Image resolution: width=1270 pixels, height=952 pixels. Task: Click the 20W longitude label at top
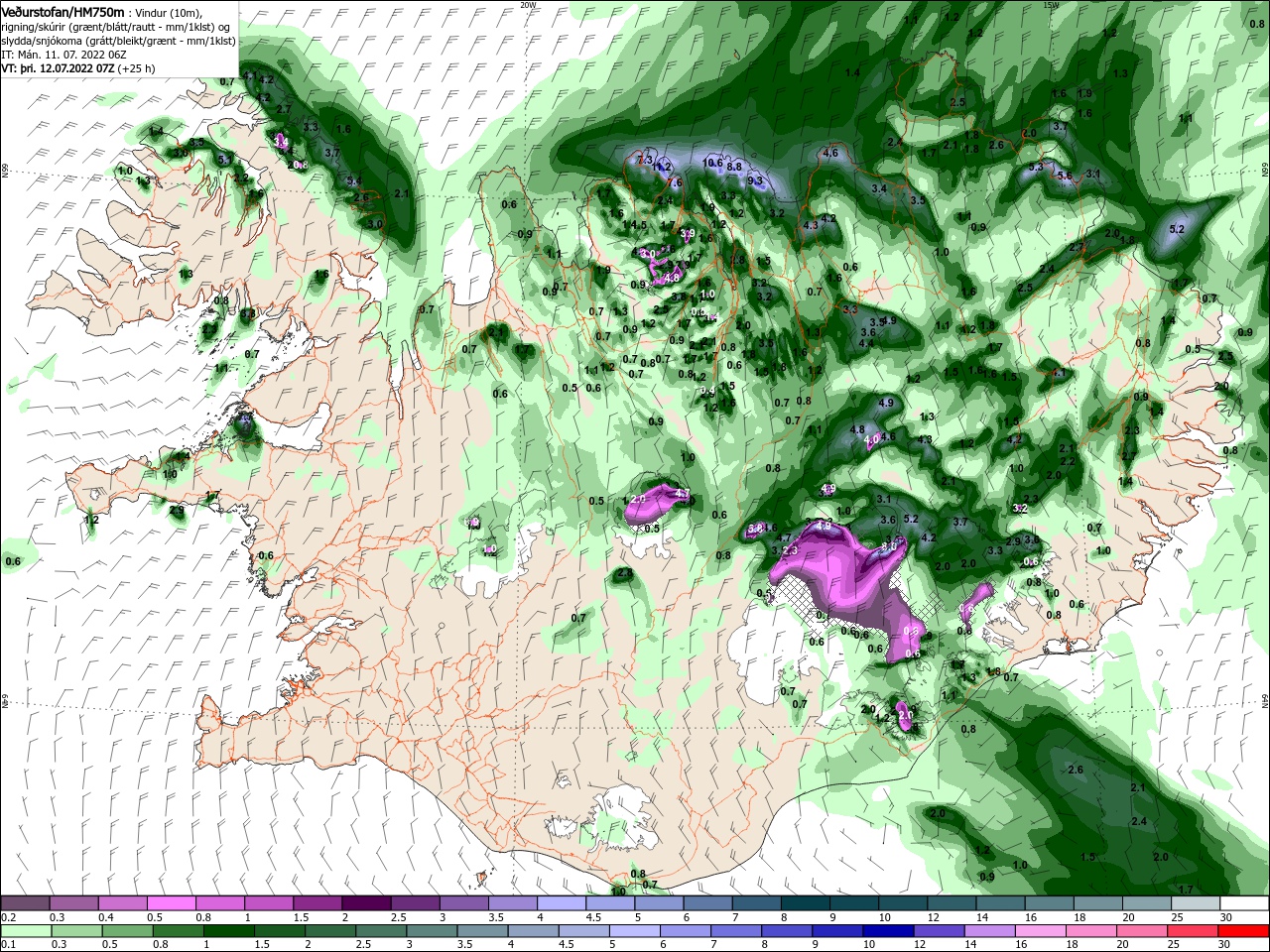pos(528,5)
